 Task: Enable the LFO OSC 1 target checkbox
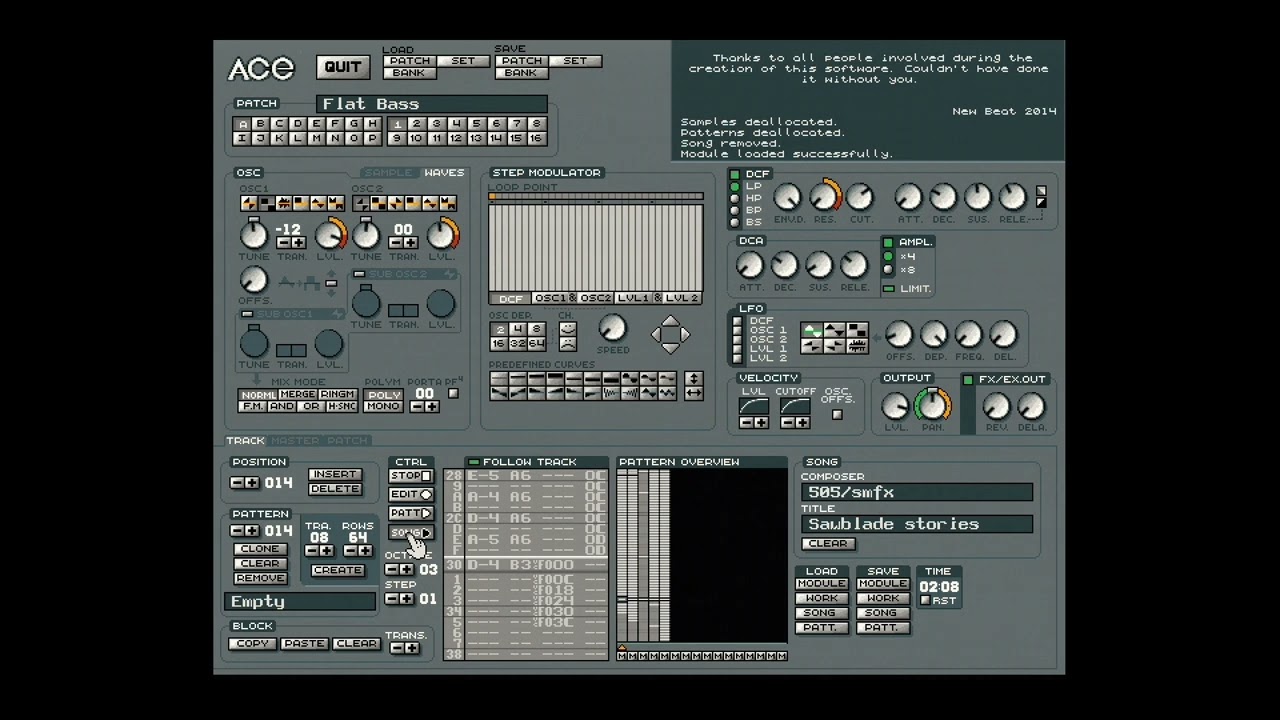(738, 330)
